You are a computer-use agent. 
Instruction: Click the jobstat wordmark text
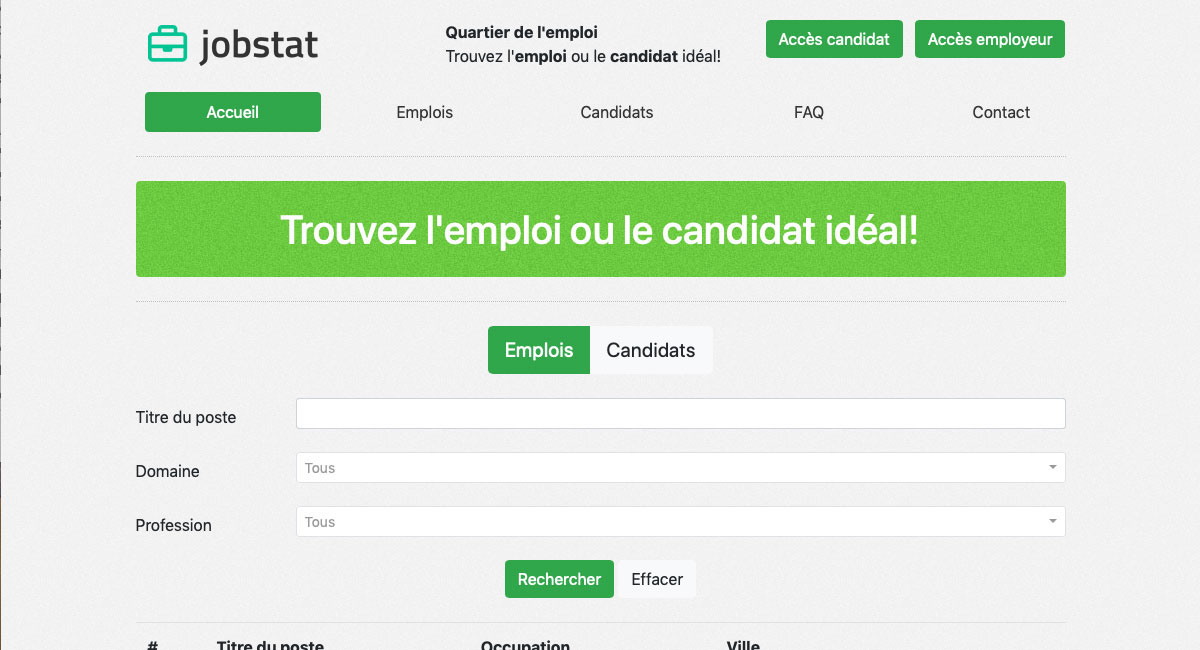pos(260,44)
